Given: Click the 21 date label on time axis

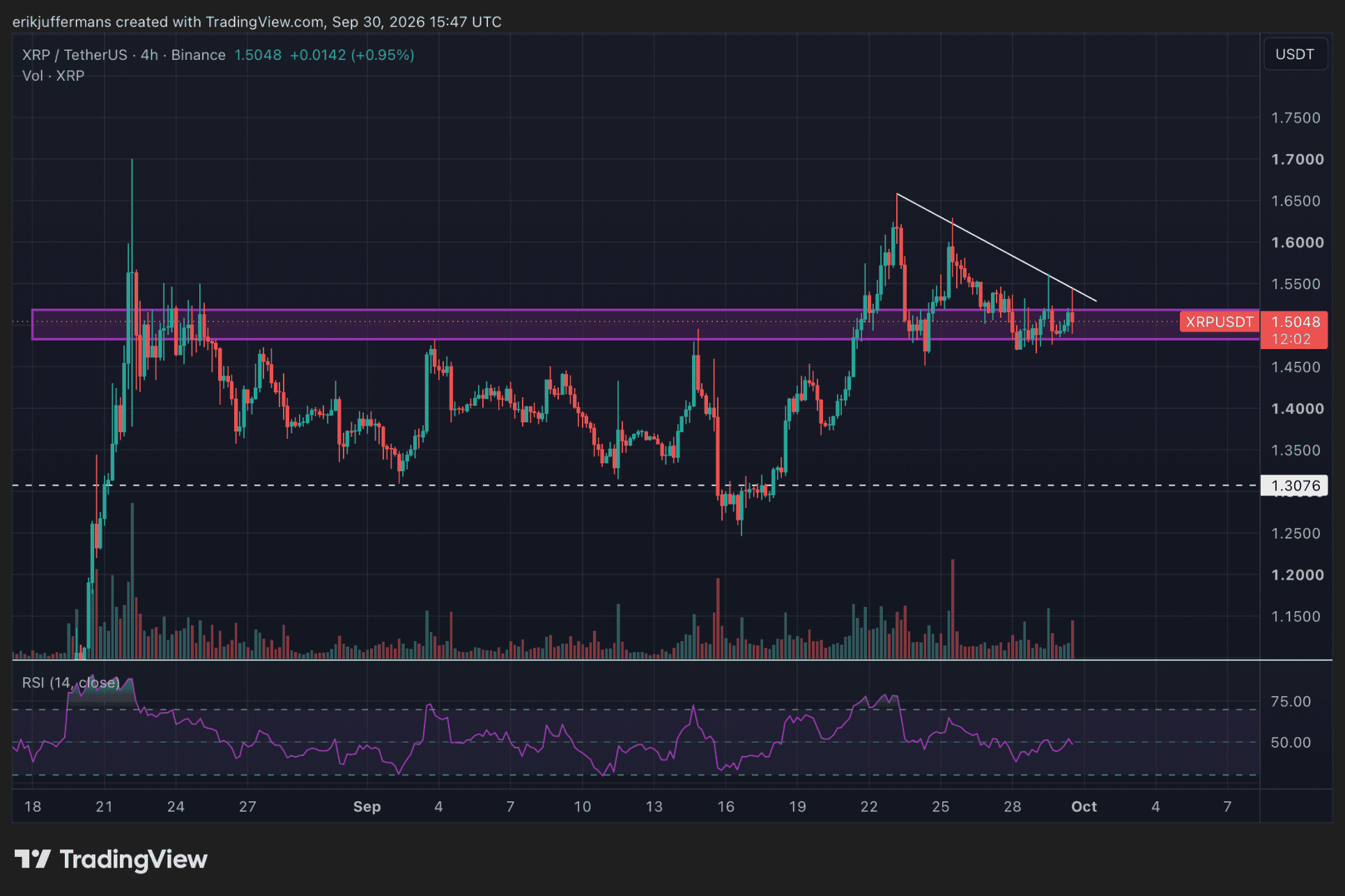Looking at the screenshot, I should [104, 807].
